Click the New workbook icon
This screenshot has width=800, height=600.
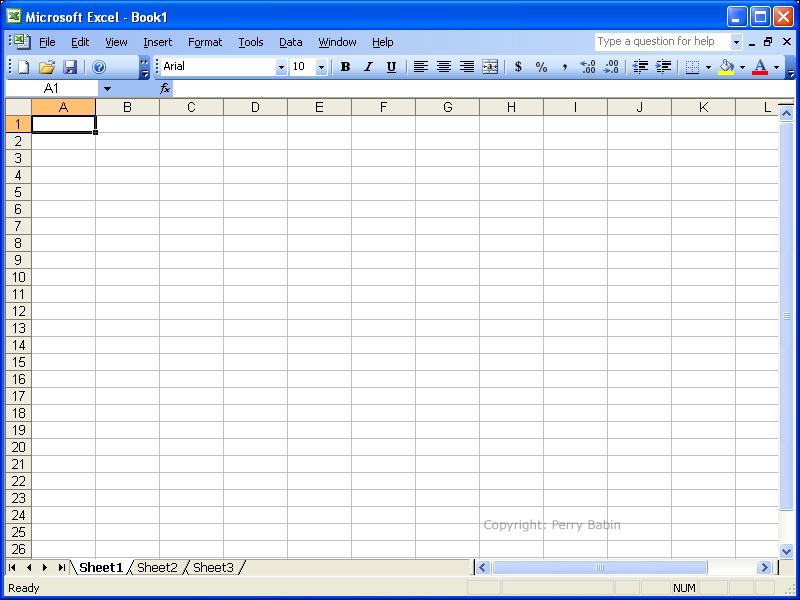pos(23,67)
